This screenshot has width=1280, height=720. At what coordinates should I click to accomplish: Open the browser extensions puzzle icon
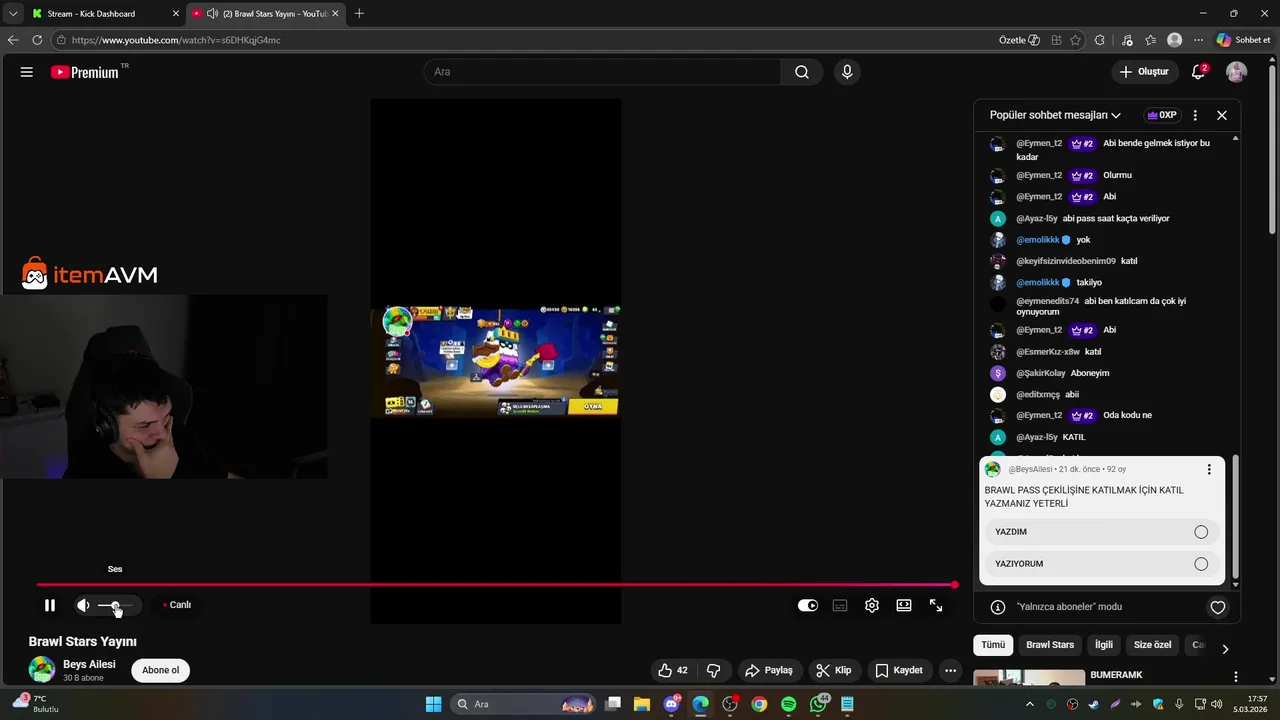[1100, 40]
